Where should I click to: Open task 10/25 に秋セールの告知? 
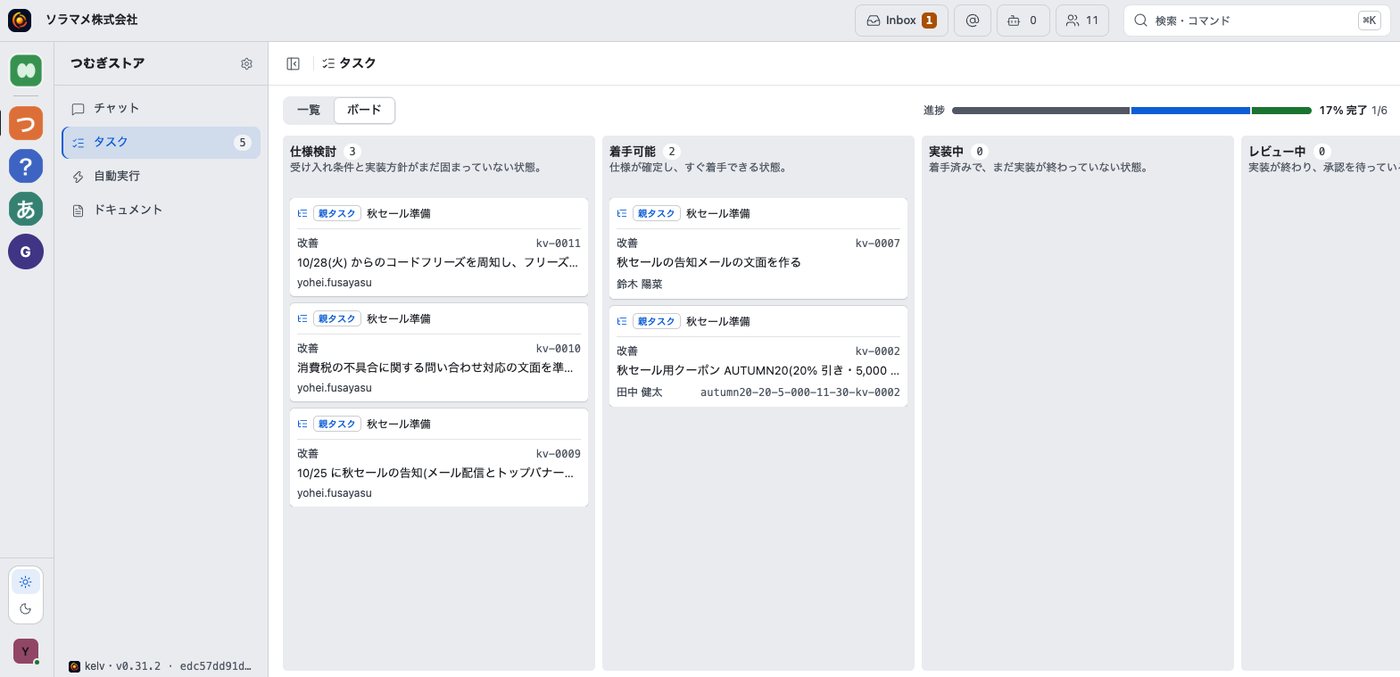click(439, 457)
